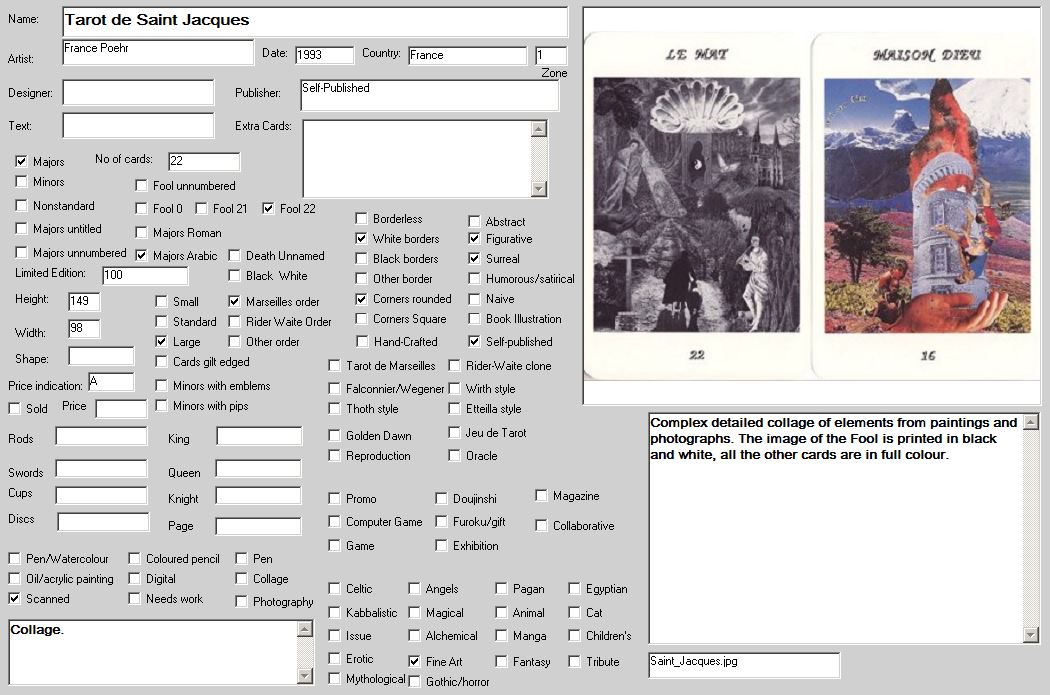The height and width of the screenshot is (695, 1050).
Task: Disable the Fine Art theme checkbox
Action: tap(414, 661)
